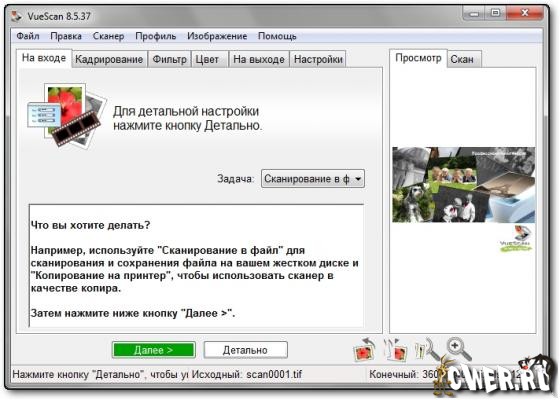Switch to the Фильтр tab

click(x=170, y=59)
